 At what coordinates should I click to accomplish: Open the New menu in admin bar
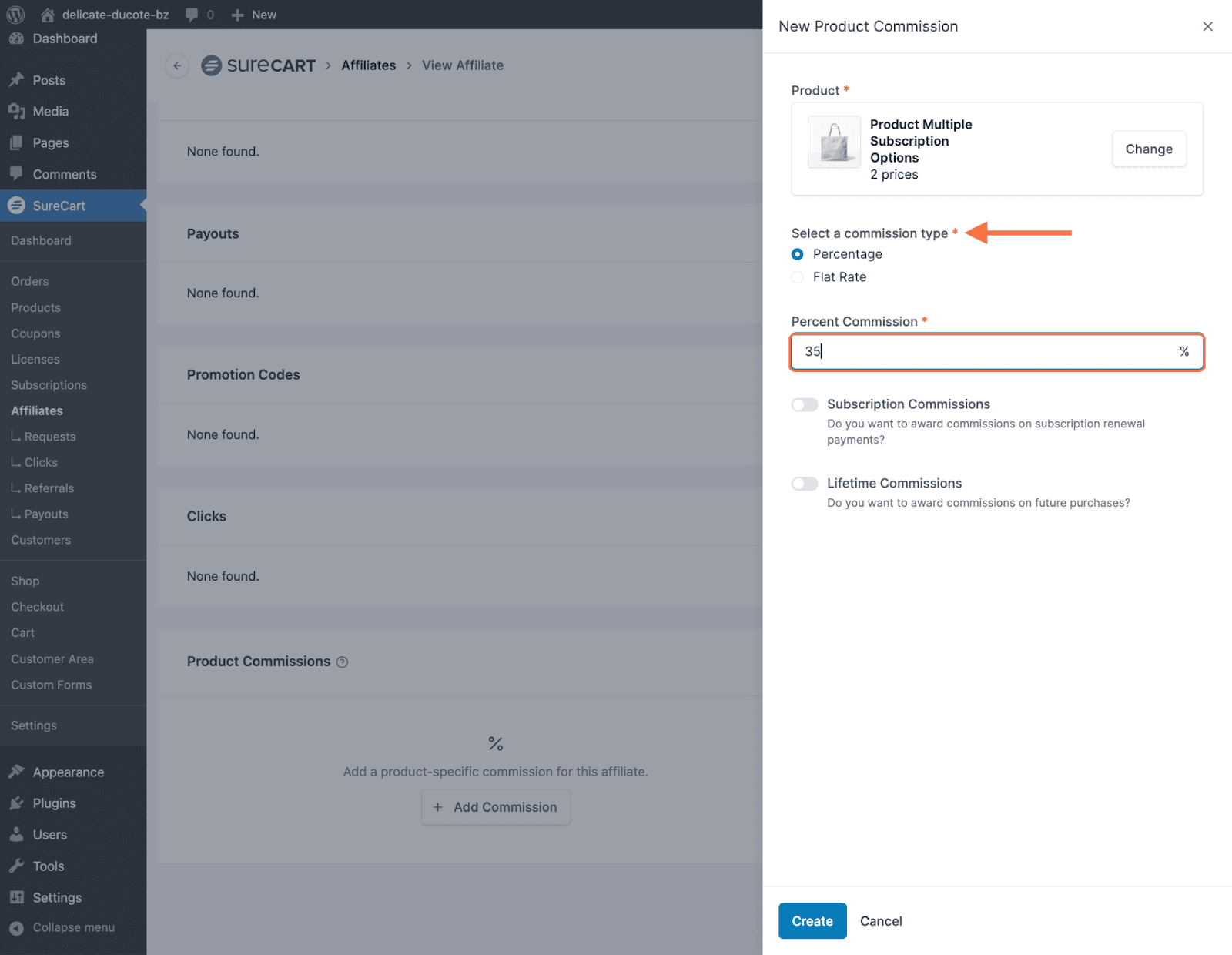tap(254, 15)
